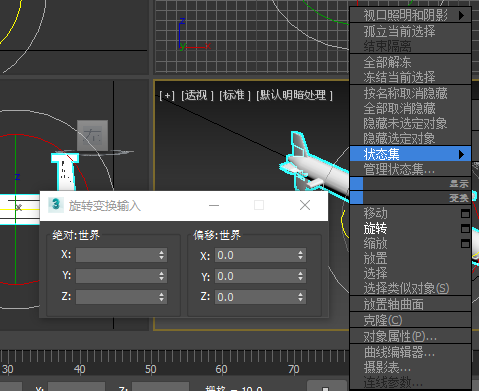Minimize the 旋转变换输入 dialog

pos(214,205)
